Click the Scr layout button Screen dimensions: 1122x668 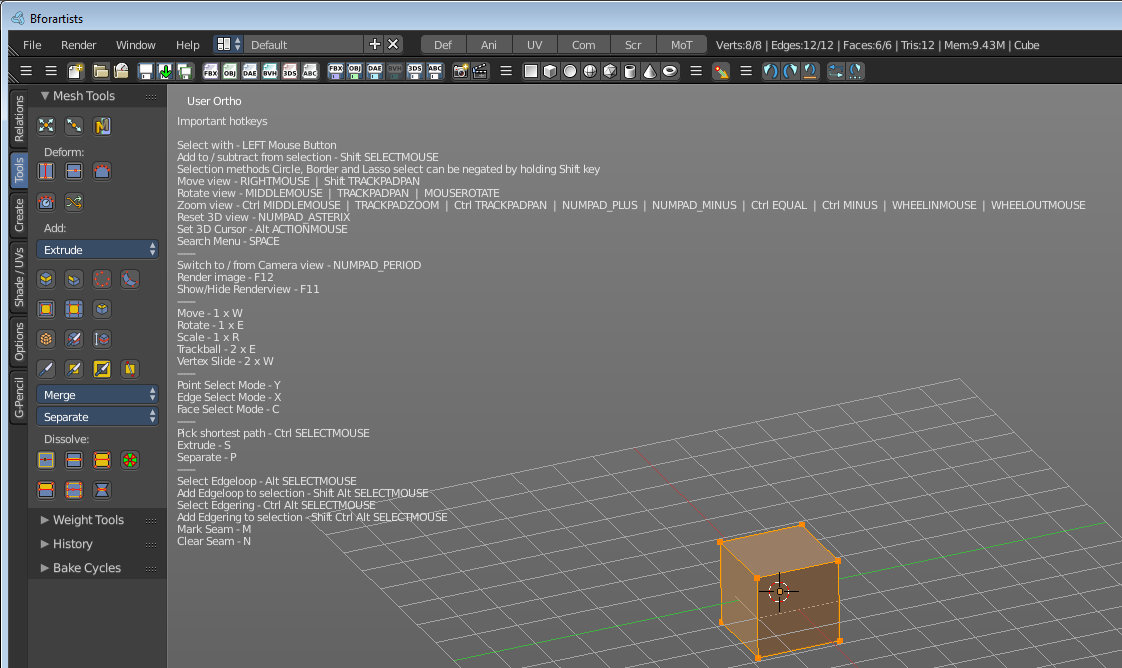633,44
